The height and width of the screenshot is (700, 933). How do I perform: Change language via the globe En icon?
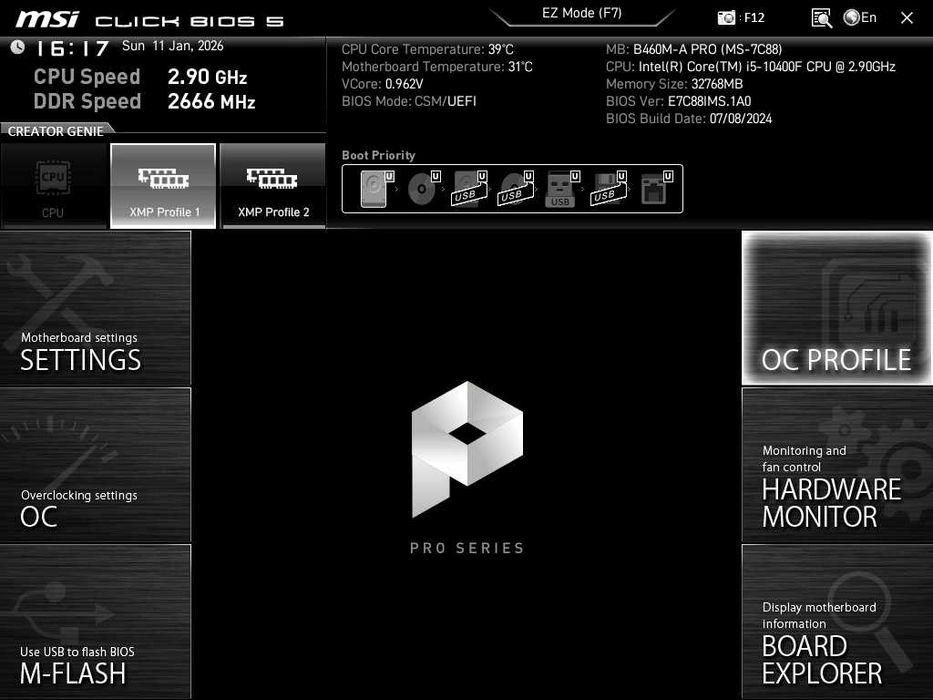[x=860, y=18]
